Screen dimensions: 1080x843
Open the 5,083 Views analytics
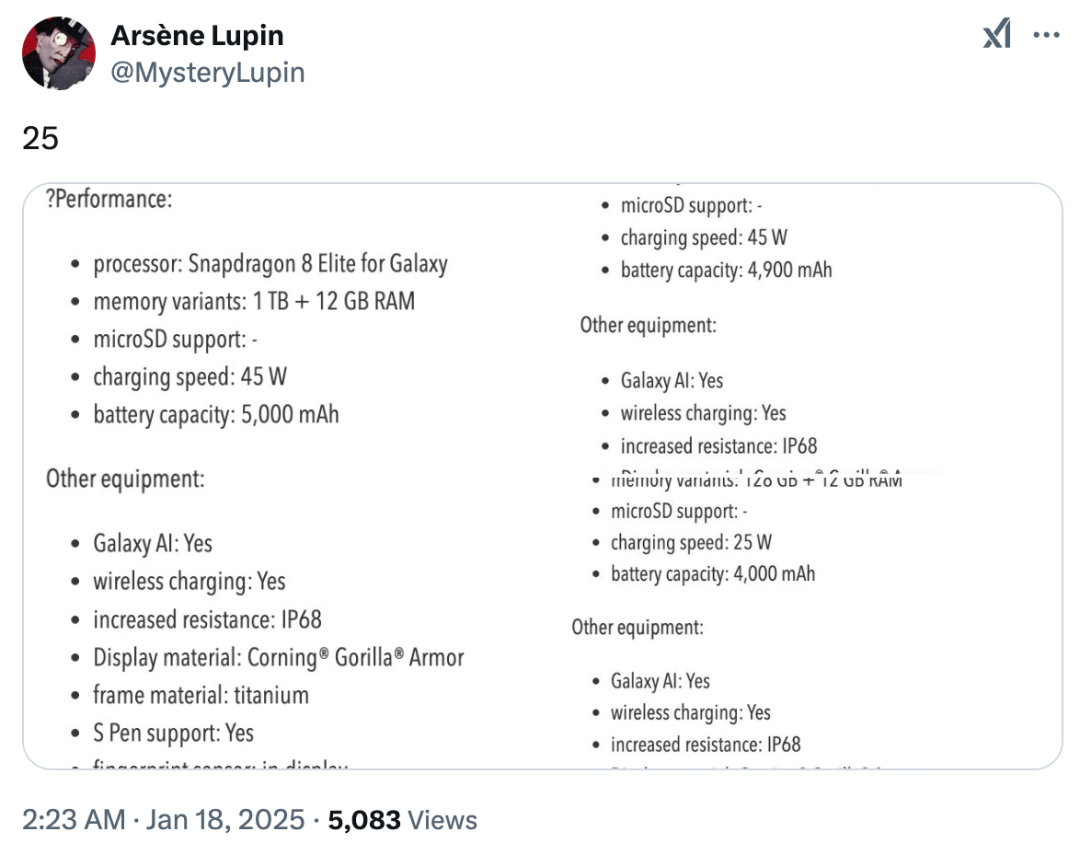402,821
